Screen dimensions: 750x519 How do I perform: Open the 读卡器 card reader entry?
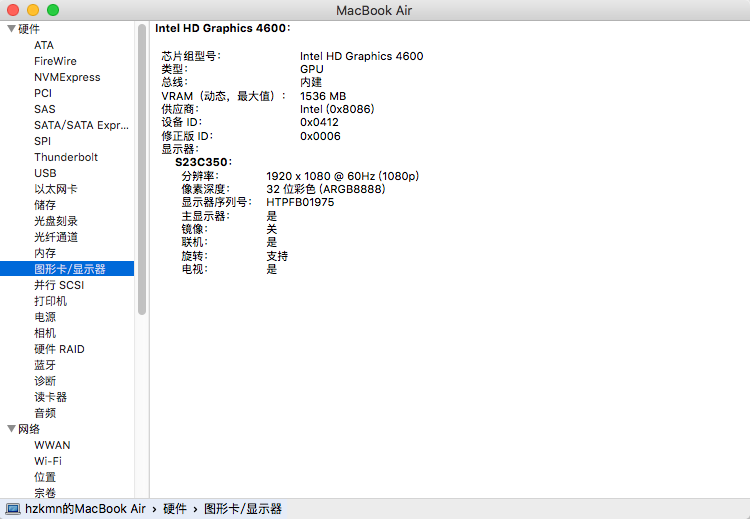pyautogui.click(x=50, y=397)
